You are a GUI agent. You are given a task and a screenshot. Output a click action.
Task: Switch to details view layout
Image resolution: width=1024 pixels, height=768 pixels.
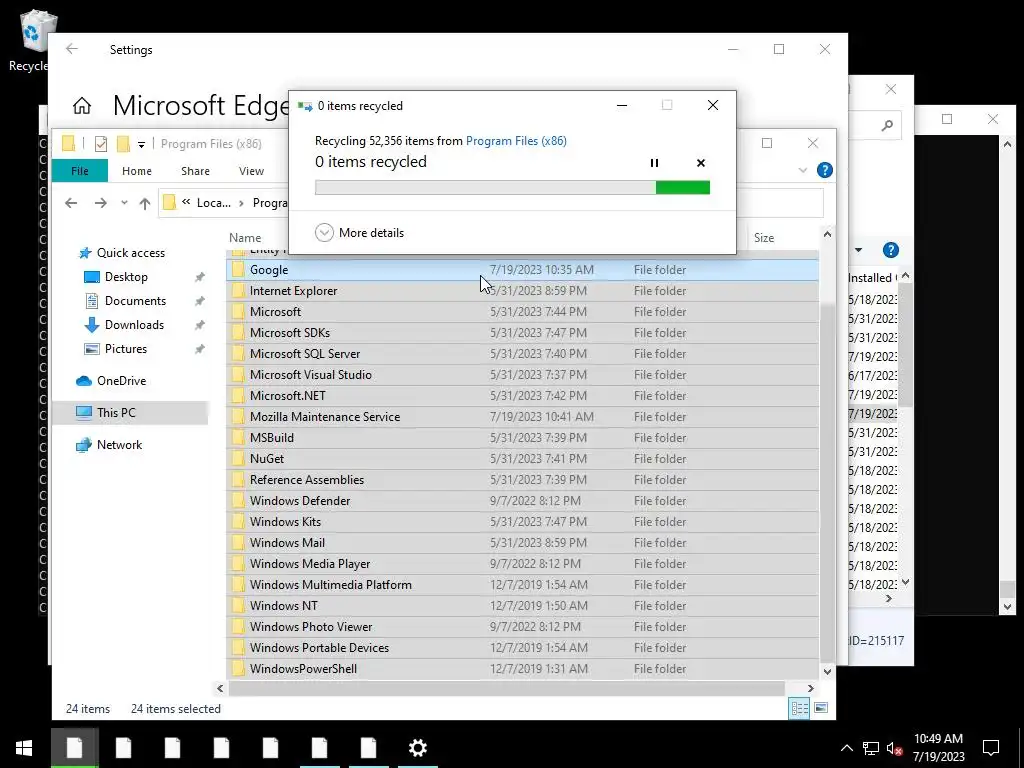click(x=799, y=709)
